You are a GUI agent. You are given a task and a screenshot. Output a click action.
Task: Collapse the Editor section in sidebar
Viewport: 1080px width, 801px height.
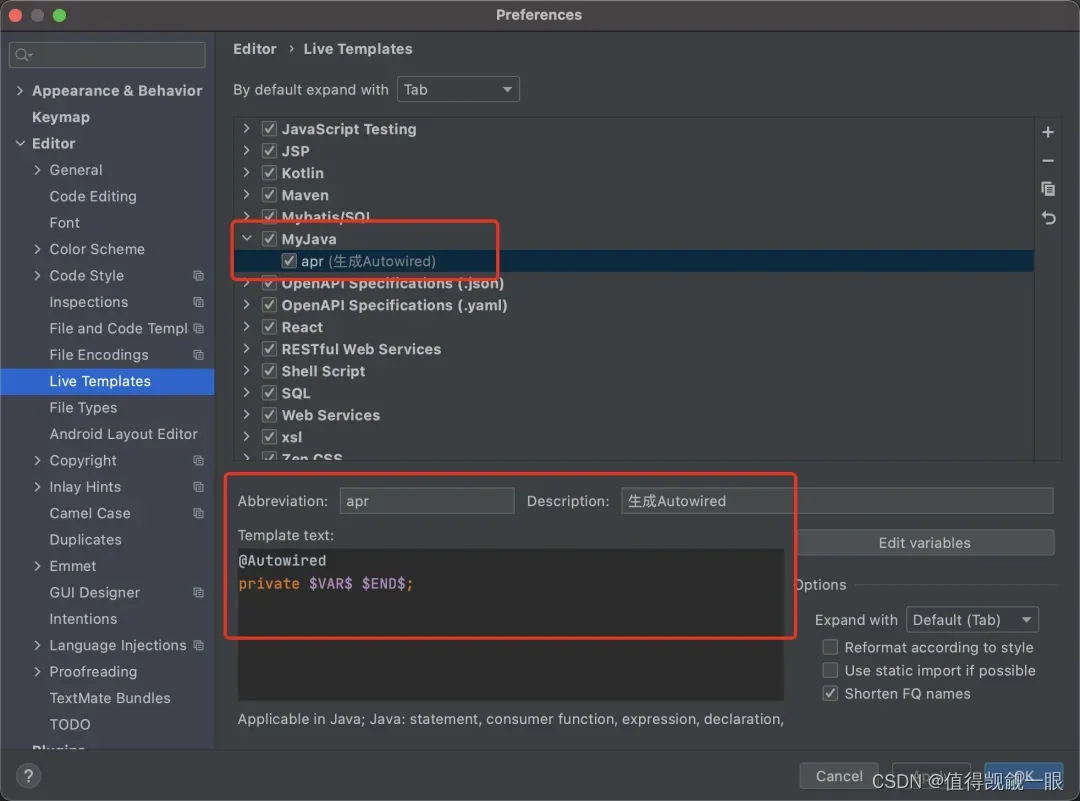(20, 143)
